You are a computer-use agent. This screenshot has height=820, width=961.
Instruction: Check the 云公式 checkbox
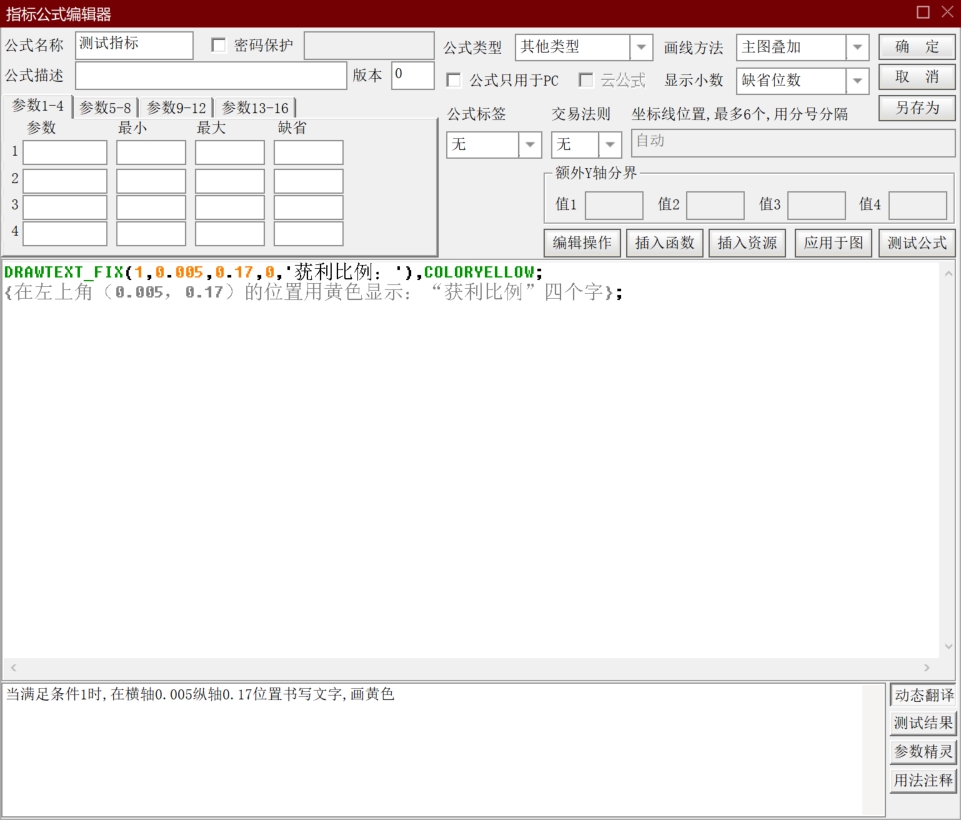tap(586, 80)
